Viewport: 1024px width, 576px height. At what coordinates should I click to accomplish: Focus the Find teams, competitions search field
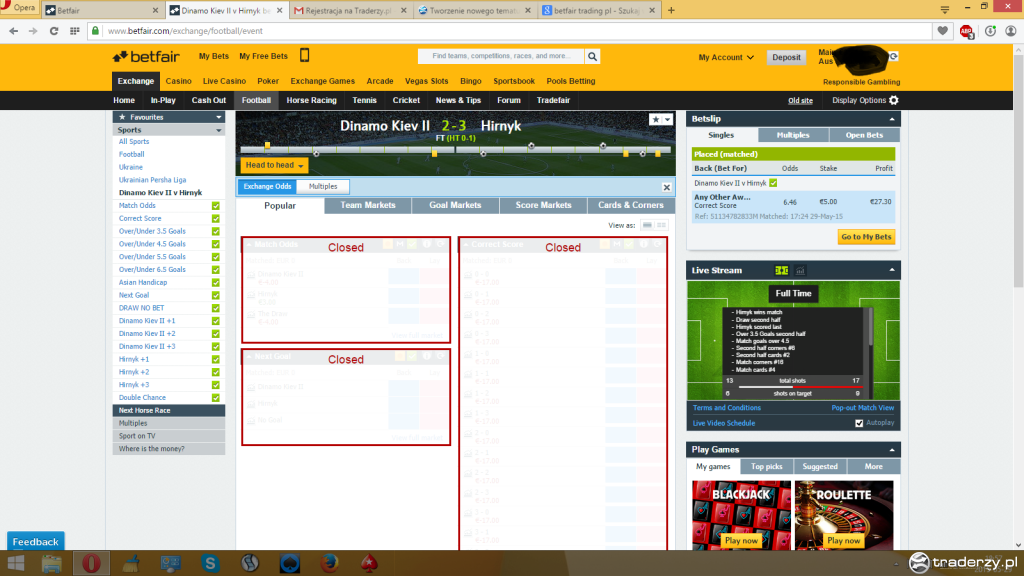click(x=502, y=57)
